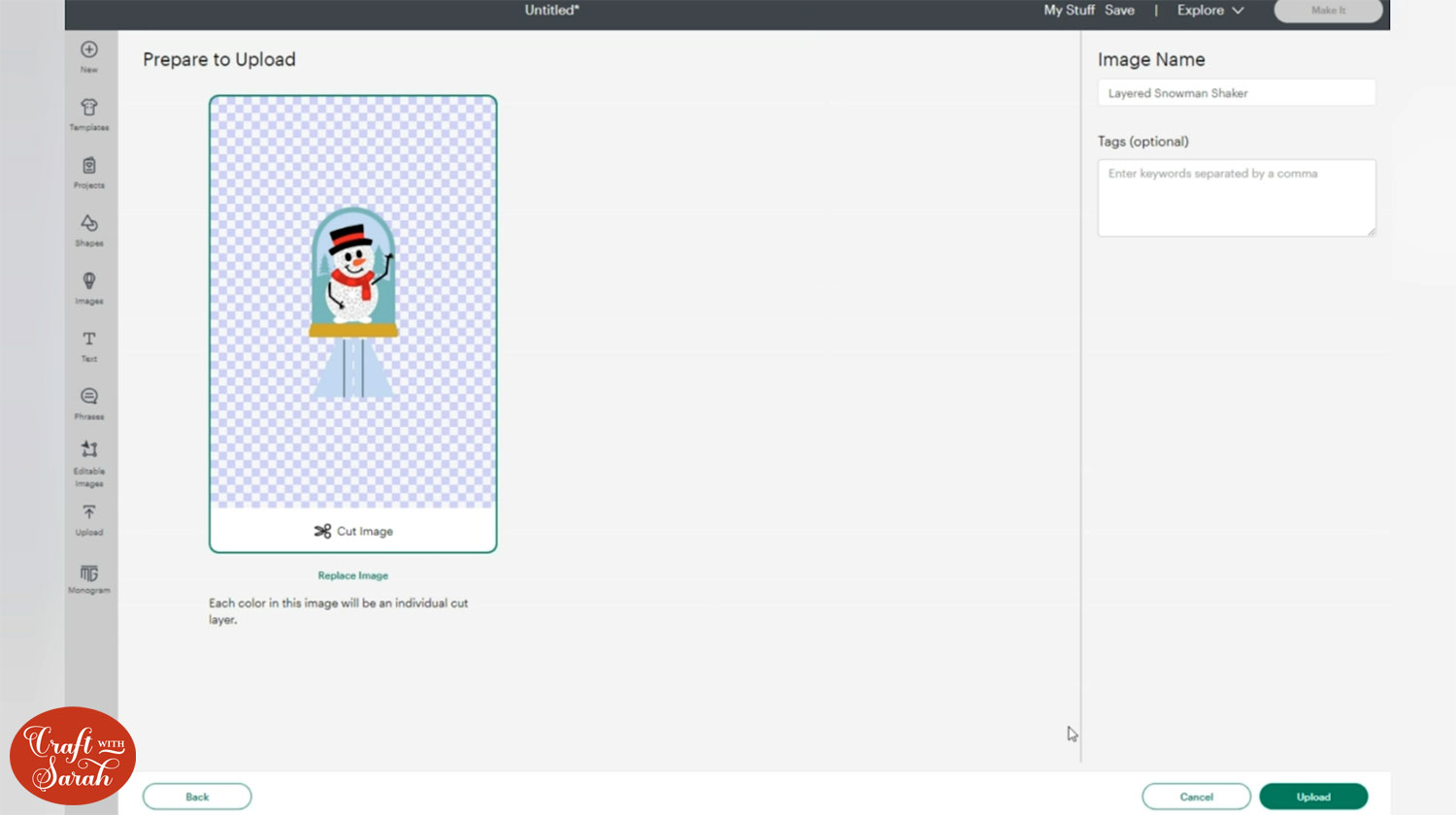
Task: Open the Shapes tool
Action: tap(89, 231)
